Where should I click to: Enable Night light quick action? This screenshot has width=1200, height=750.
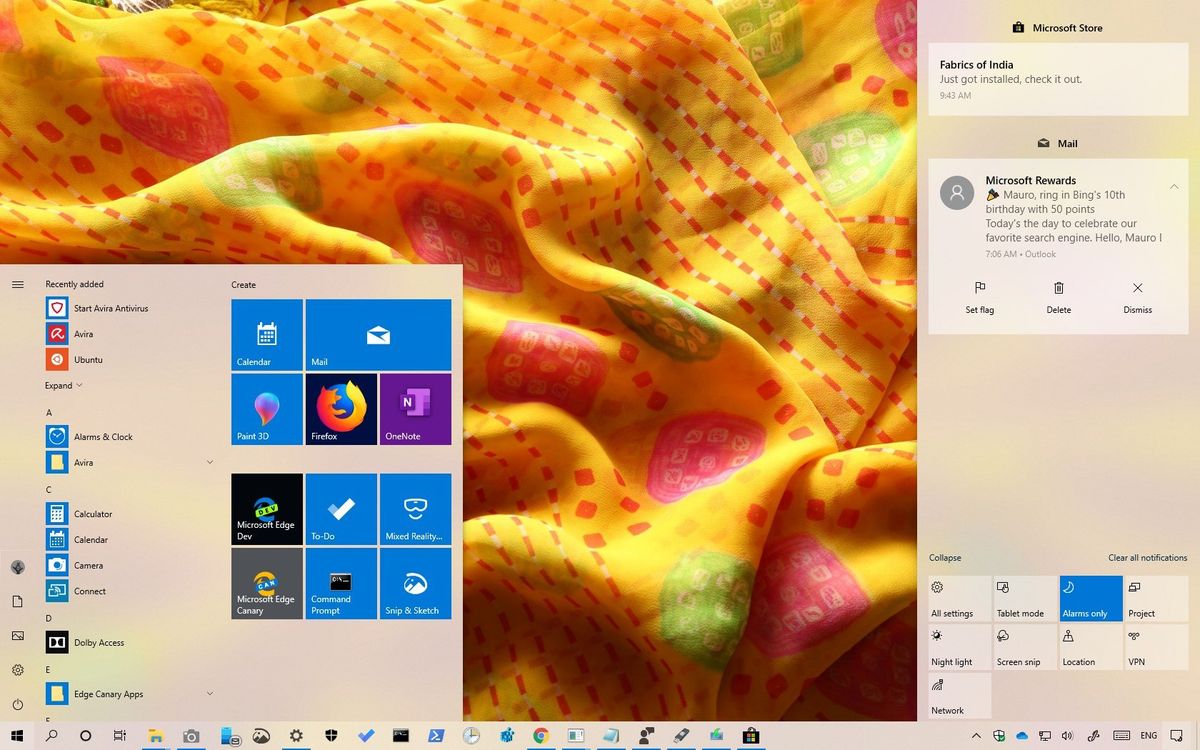coord(958,646)
